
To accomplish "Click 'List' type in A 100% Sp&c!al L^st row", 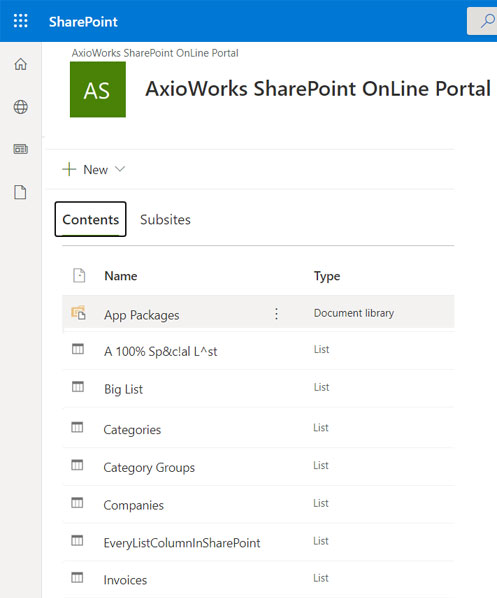I will coord(321,349).
